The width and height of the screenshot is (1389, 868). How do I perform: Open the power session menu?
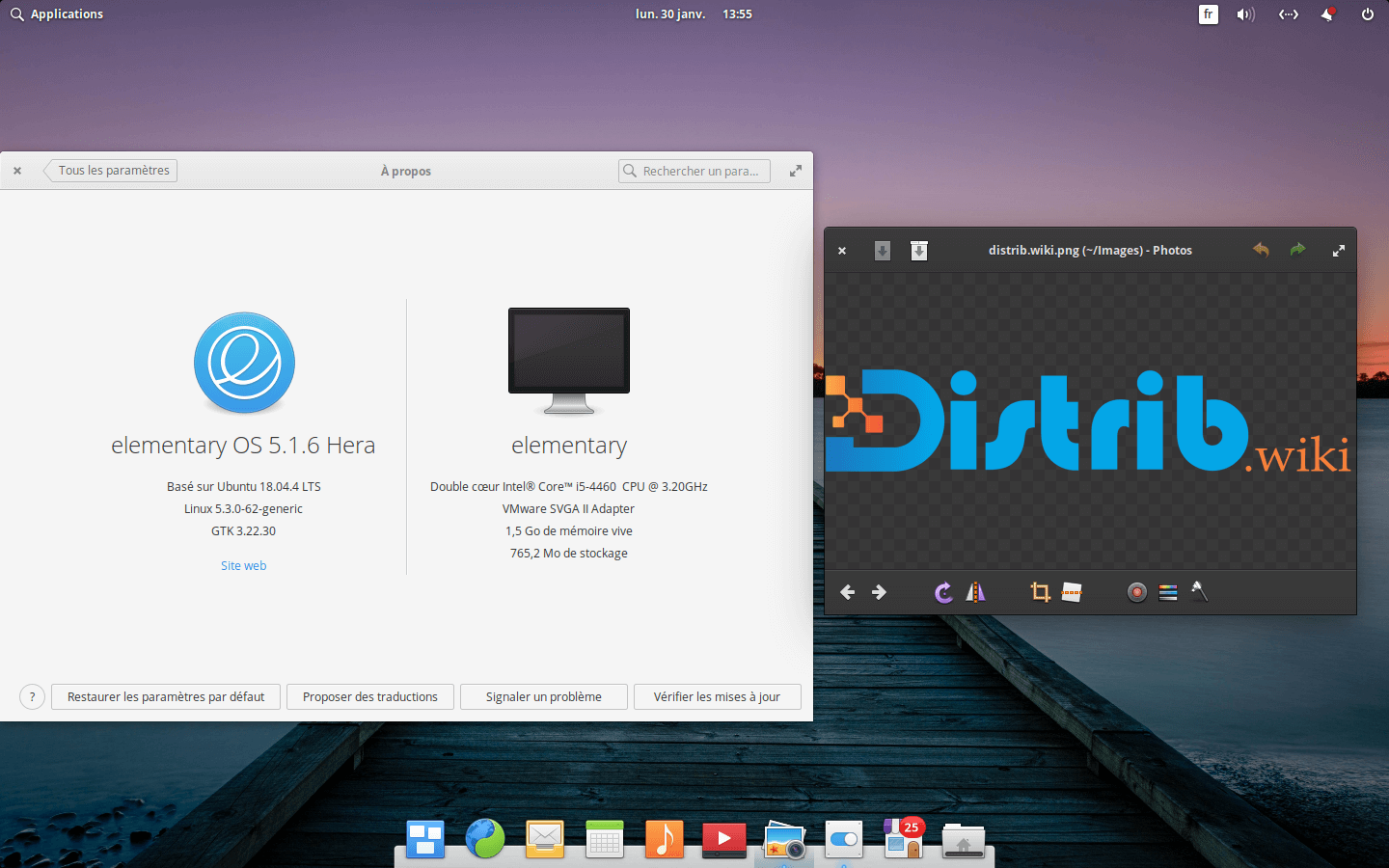coord(1367,14)
